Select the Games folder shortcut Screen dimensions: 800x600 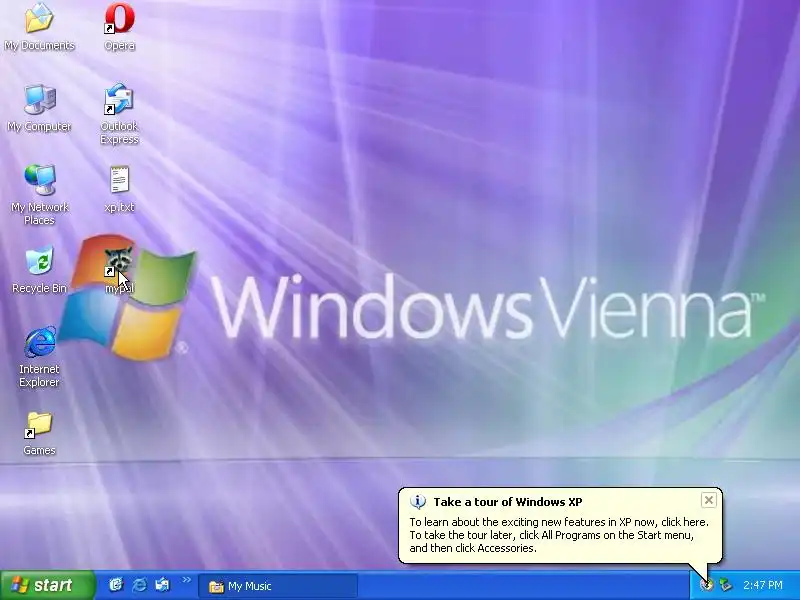39,433
